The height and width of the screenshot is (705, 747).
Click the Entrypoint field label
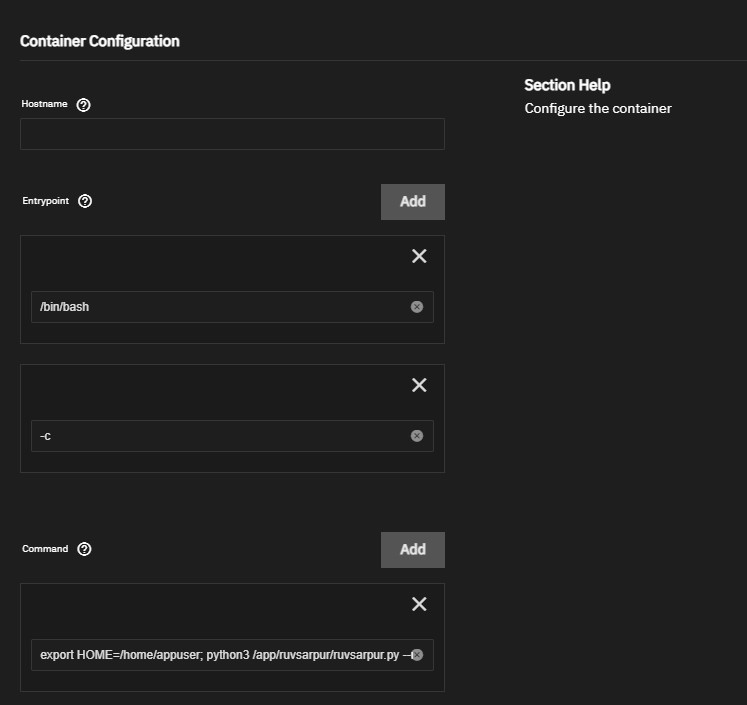(46, 201)
